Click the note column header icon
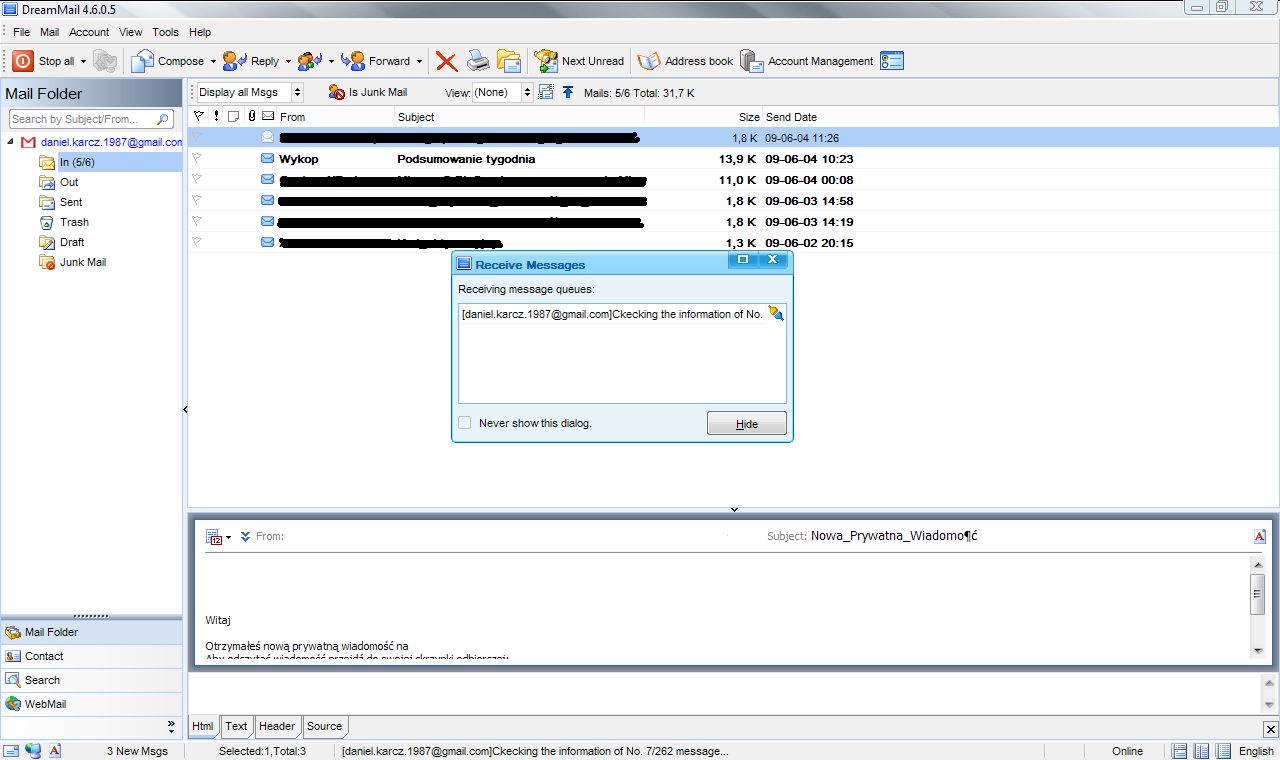The height and width of the screenshot is (760, 1280). click(233, 116)
